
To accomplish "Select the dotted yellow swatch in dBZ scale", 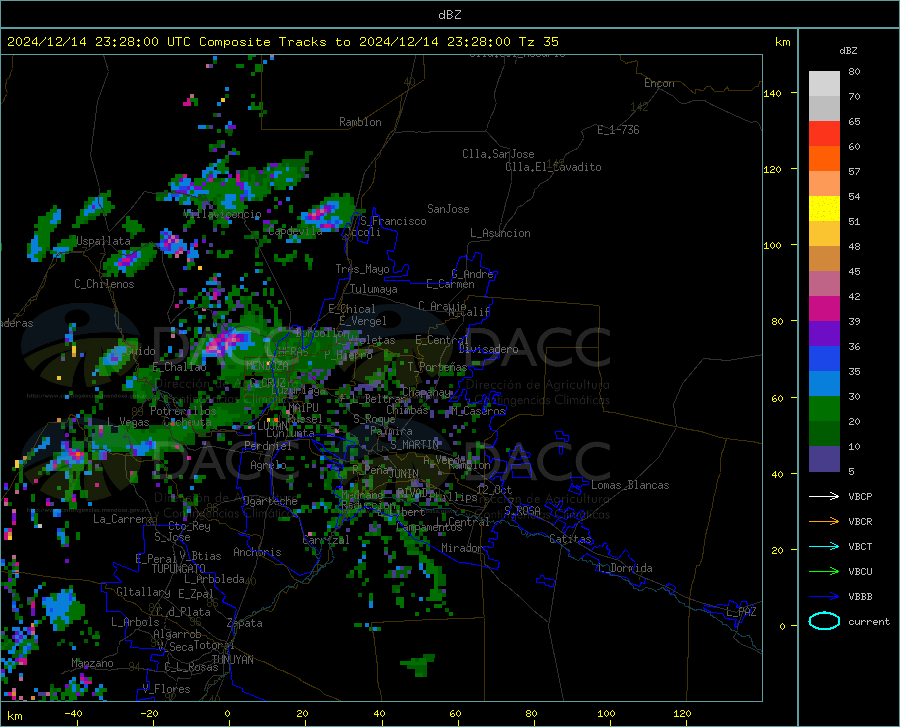I will point(824,209).
